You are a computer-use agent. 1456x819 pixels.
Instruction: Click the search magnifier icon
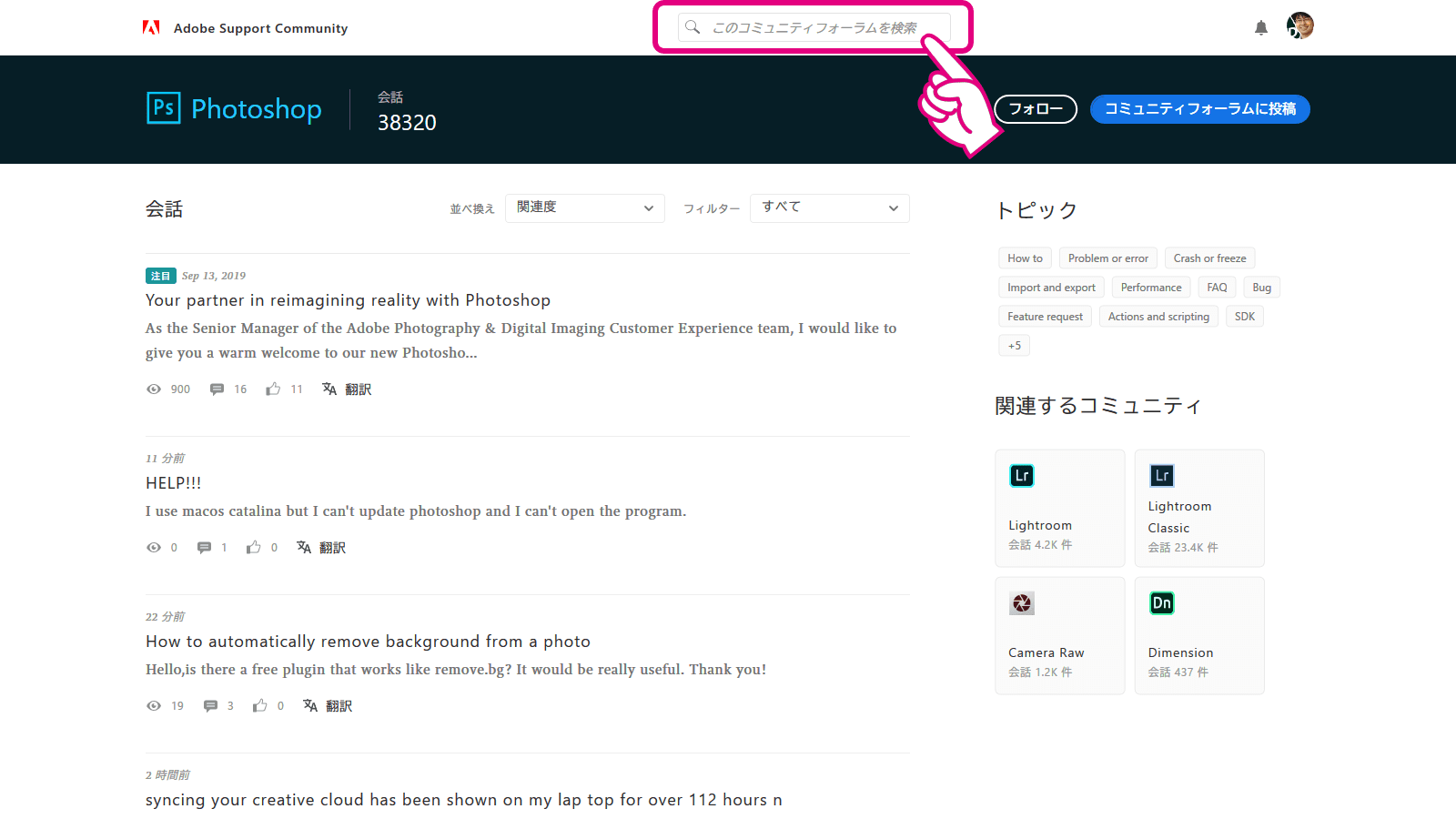pos(693,27)
